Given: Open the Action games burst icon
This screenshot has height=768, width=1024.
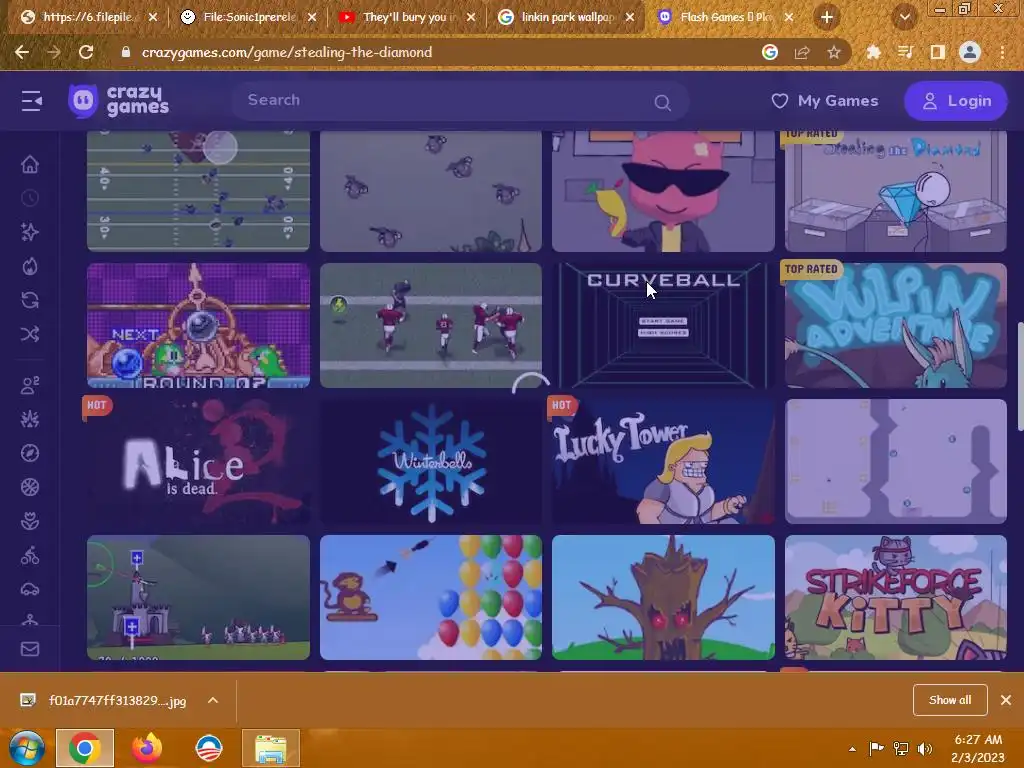Looking at the screenshot, I should click(30, 419).
